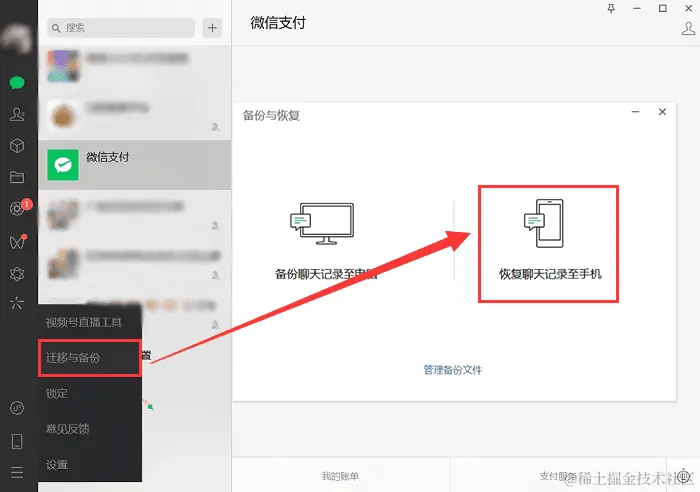Open the Chats tab in the sidebar
Image resolution: width=700 pixels, height=492 pixels.
[x=17, y=83]
